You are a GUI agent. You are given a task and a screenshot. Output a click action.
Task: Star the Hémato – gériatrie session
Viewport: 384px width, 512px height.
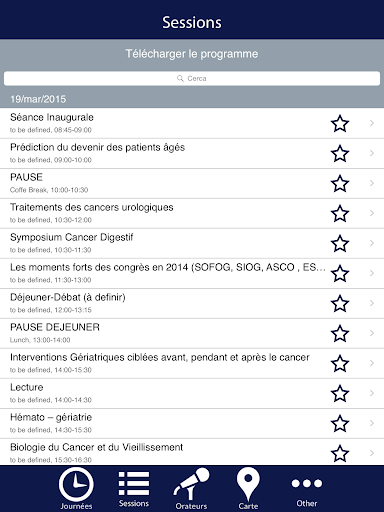click(x=340, y=423)
